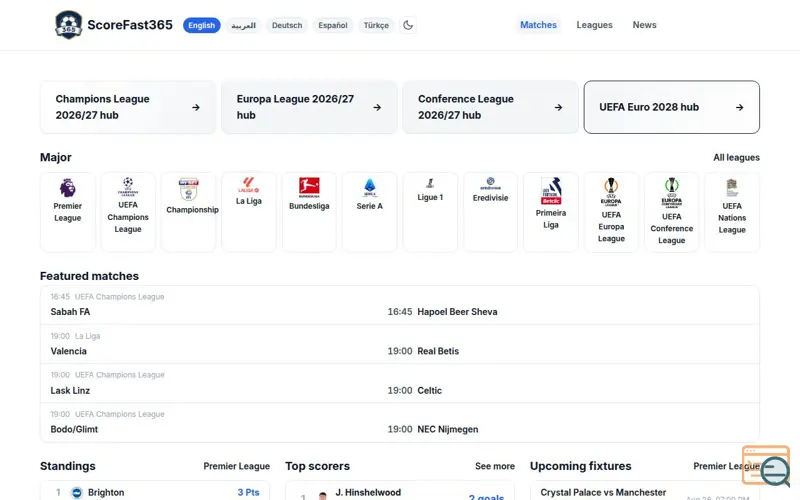Viewport: 800px width, 500px height.
Task: Click See more for Top scorers
Action: click(494, 466)
